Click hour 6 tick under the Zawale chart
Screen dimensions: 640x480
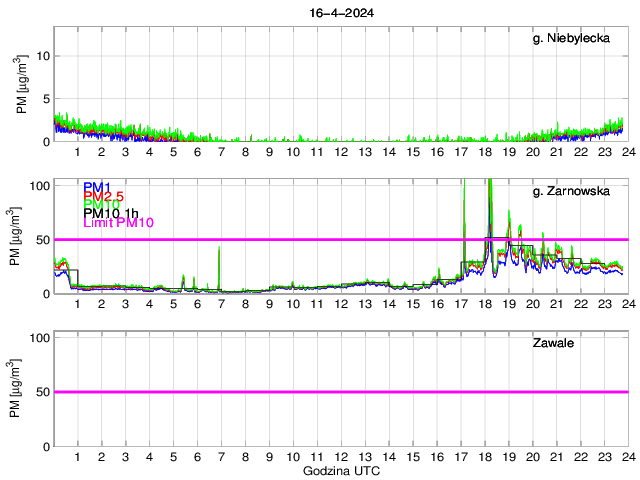197,457
